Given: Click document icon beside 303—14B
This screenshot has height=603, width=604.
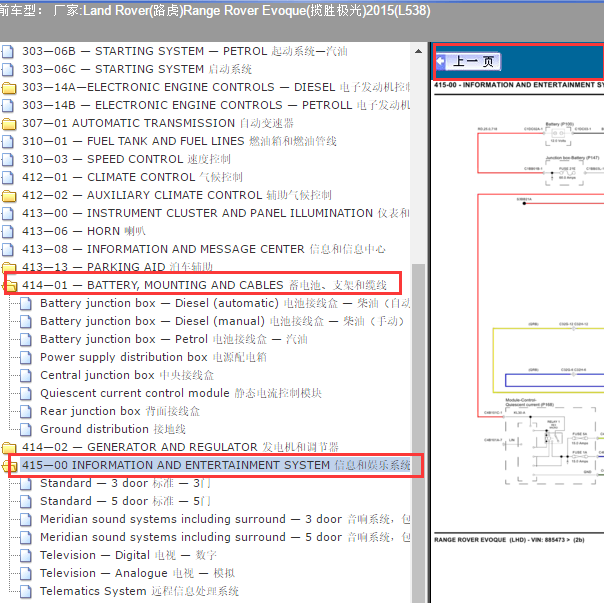Looking at the screenshot, I should tap(8, 105).
